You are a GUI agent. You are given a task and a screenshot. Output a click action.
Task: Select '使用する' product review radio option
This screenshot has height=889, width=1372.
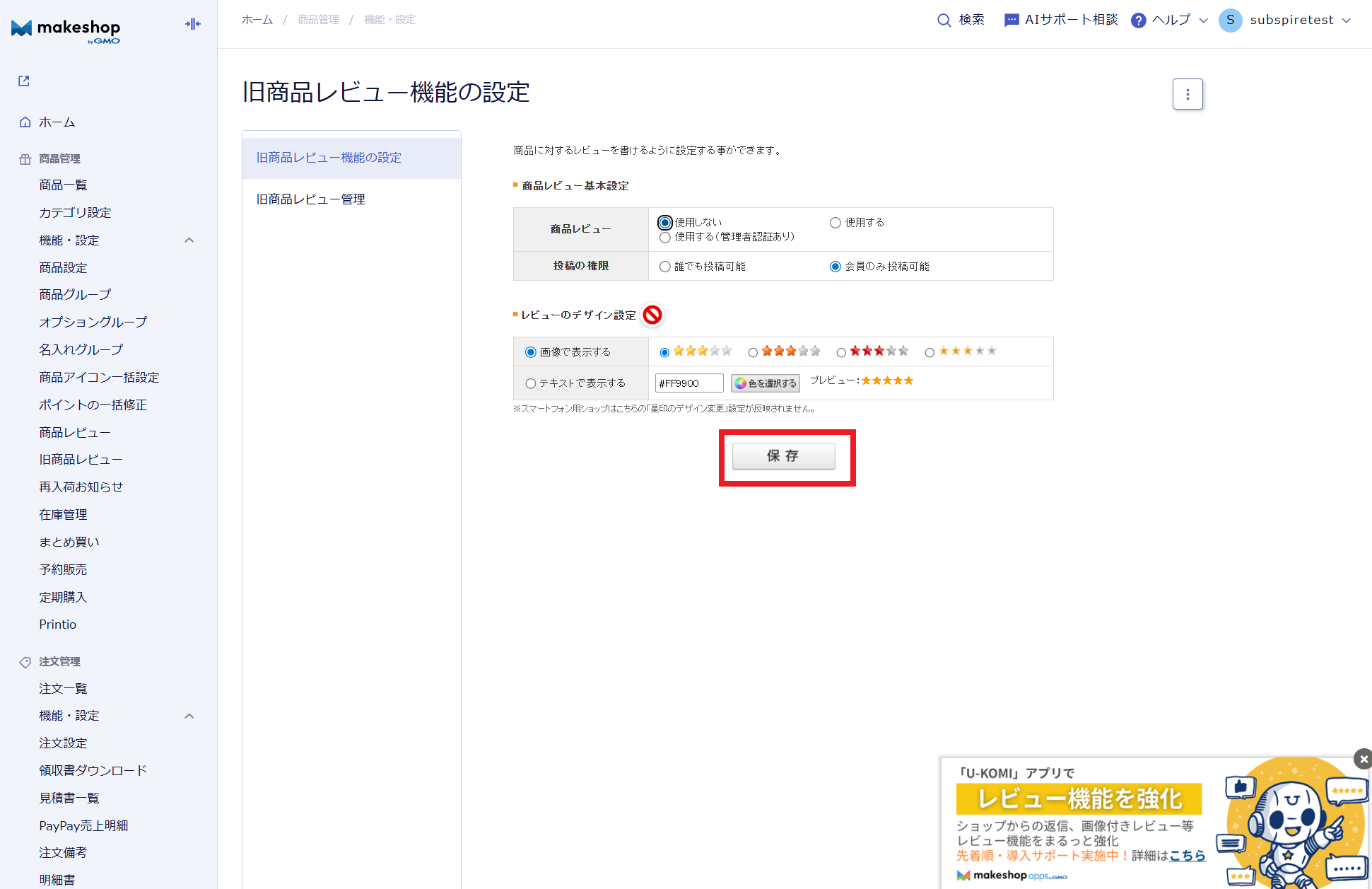(835, 223)
